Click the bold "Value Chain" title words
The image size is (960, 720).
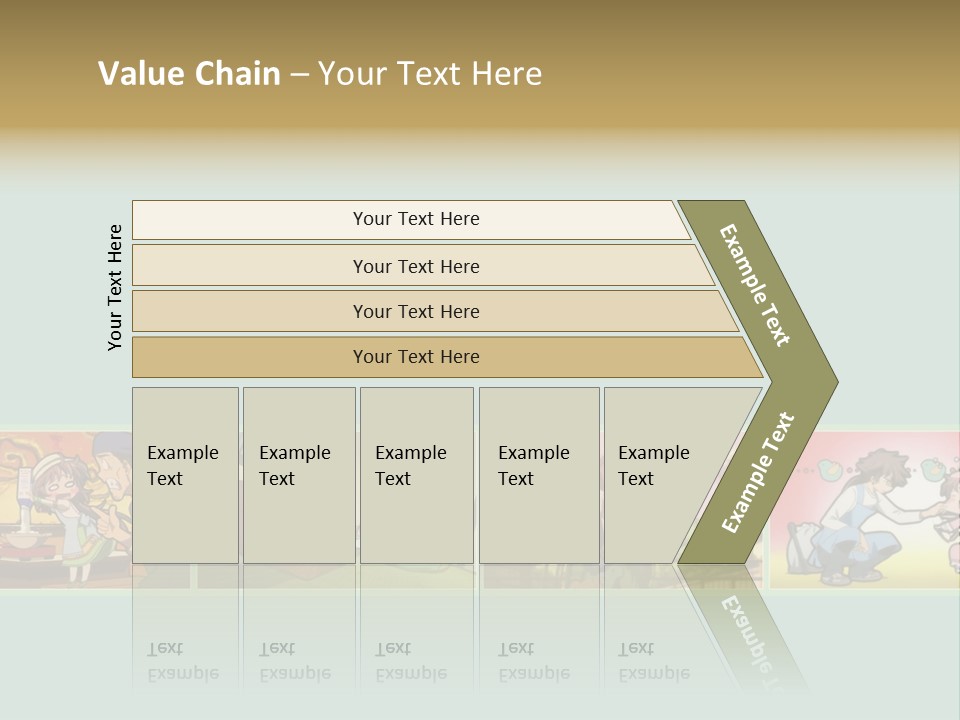tap(189, 74)
